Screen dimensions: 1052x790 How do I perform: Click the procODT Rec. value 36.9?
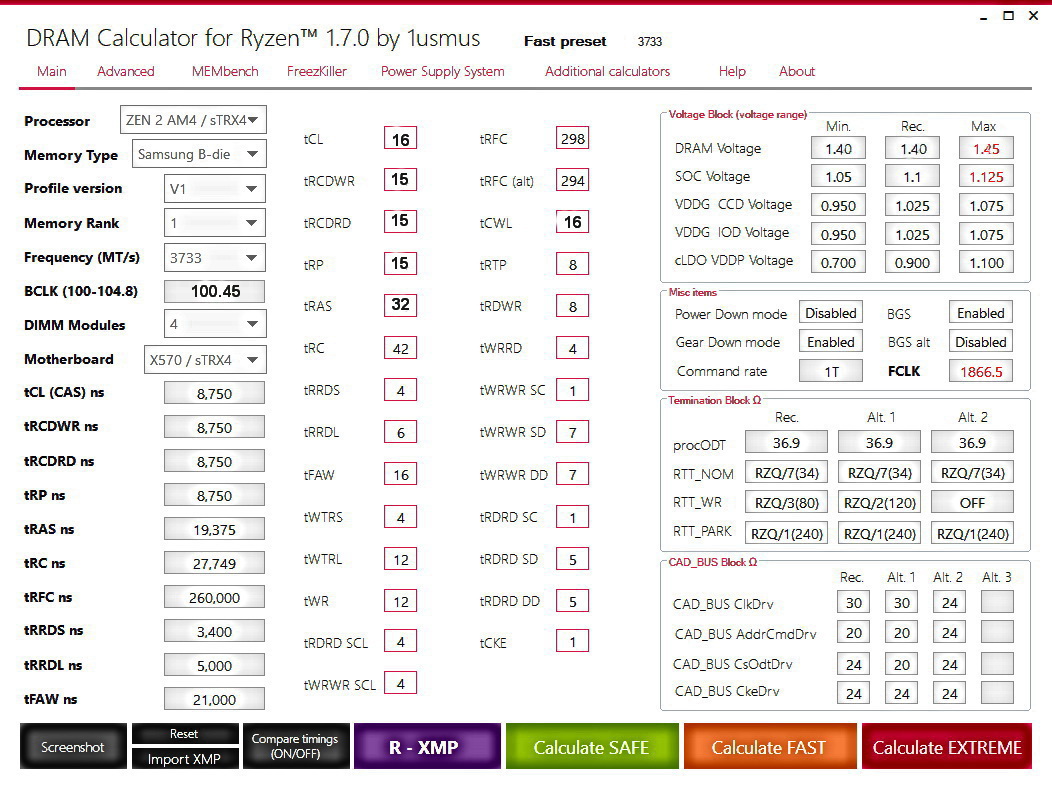786,443
